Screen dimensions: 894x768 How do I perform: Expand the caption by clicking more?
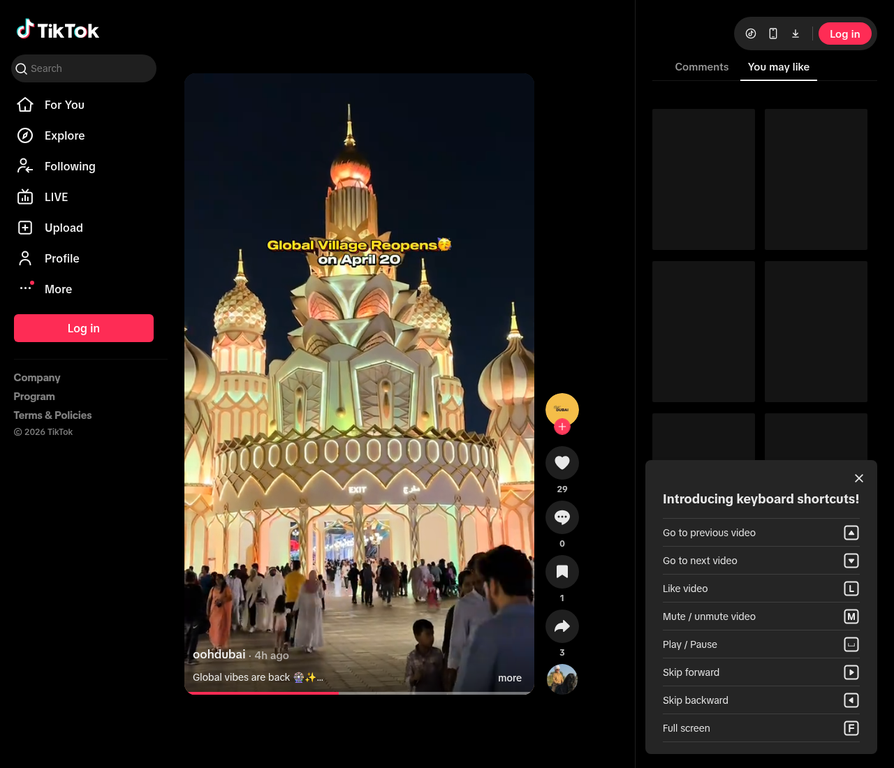point(510,678)
